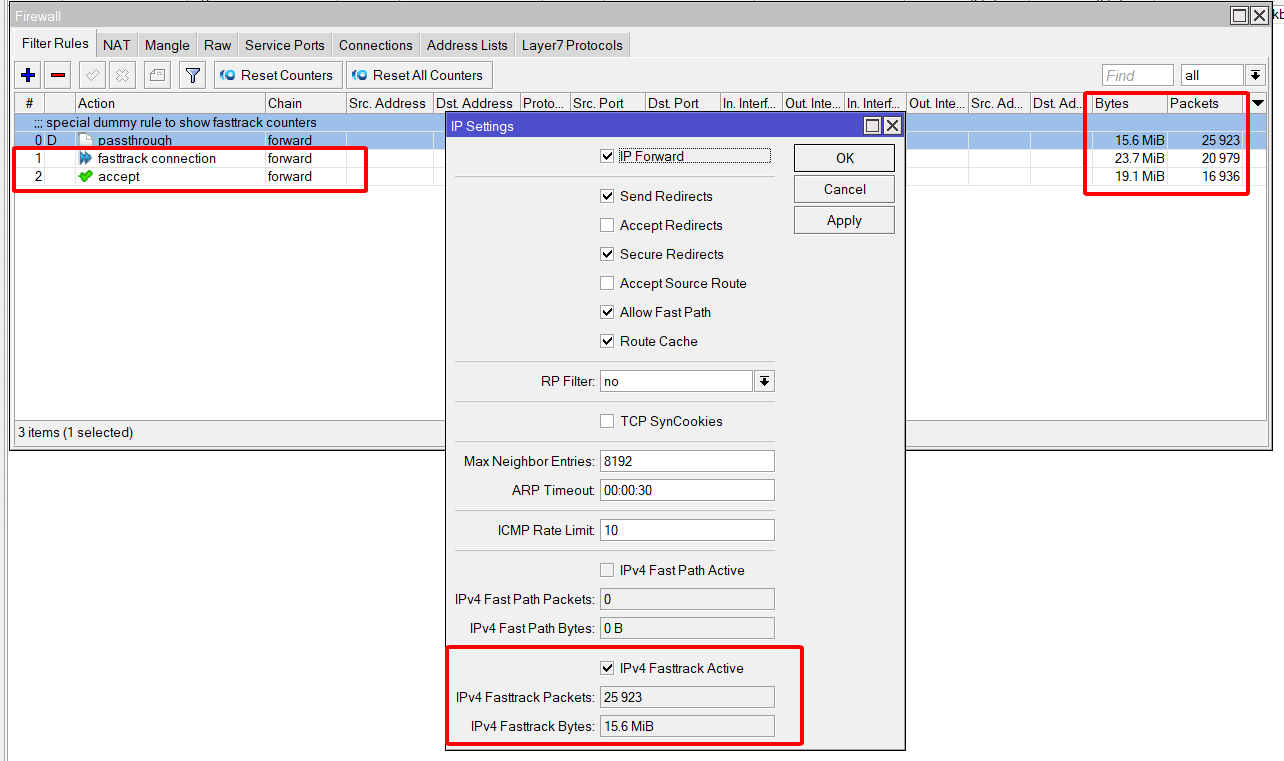
Task: Open the Address Lists tab
Action: pos(467,45)
